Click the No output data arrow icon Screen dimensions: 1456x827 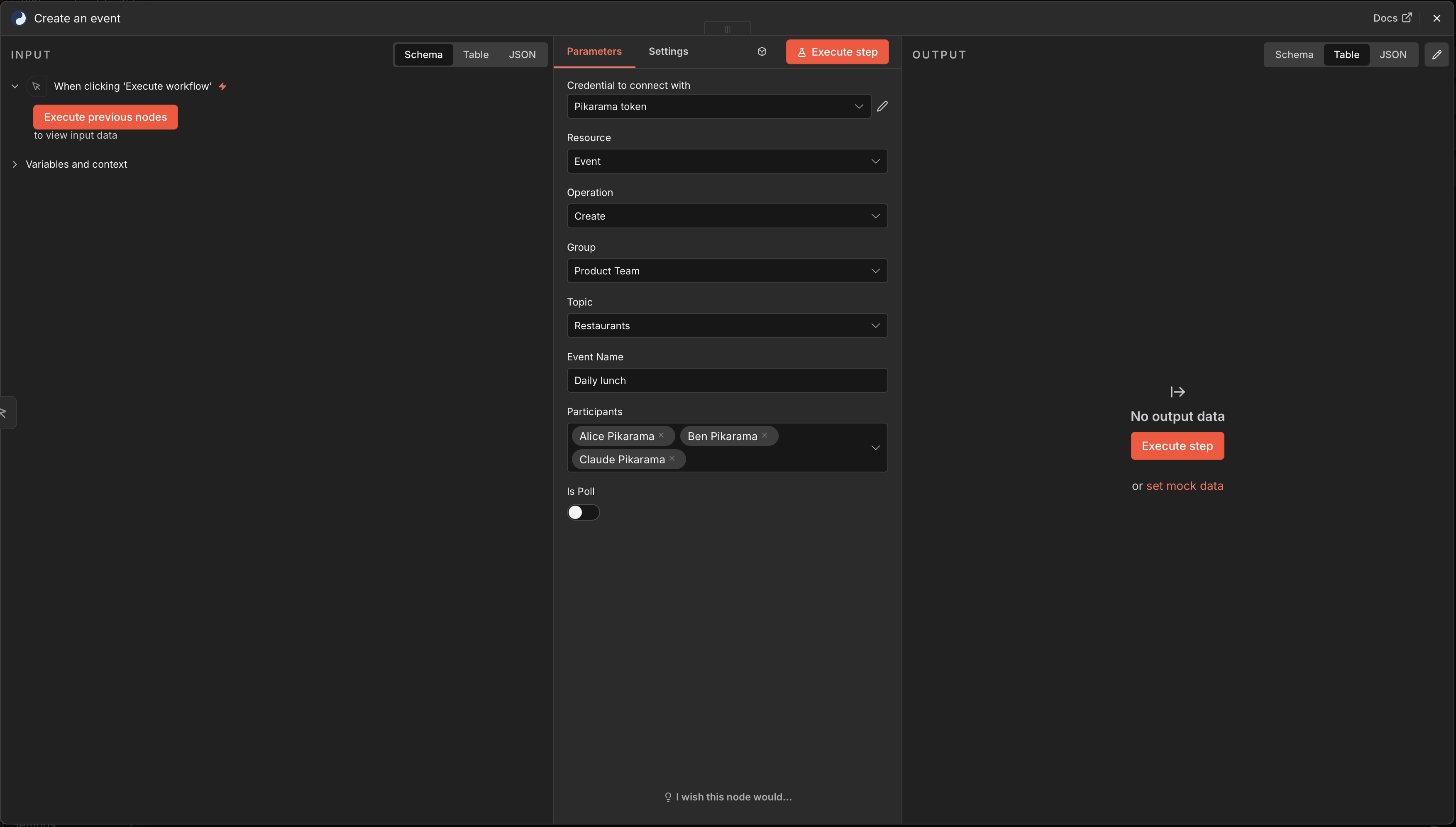tap(1177, 392)
